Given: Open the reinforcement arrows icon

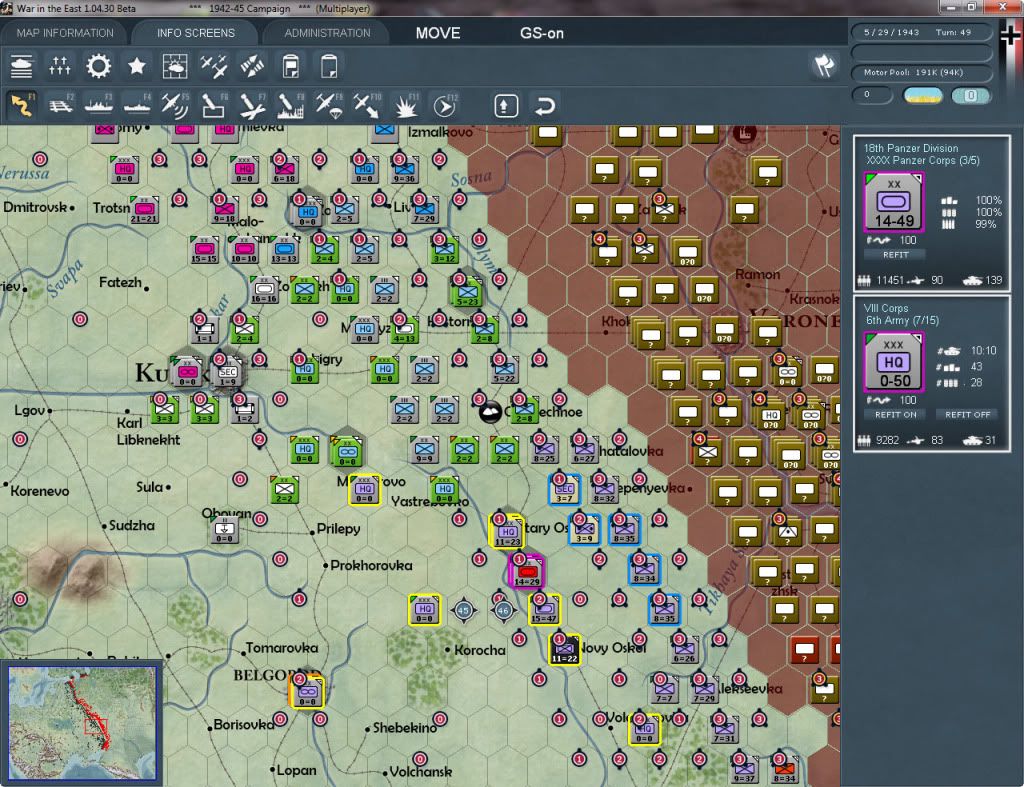Looking at the screenshot, I should pos(252,67).
